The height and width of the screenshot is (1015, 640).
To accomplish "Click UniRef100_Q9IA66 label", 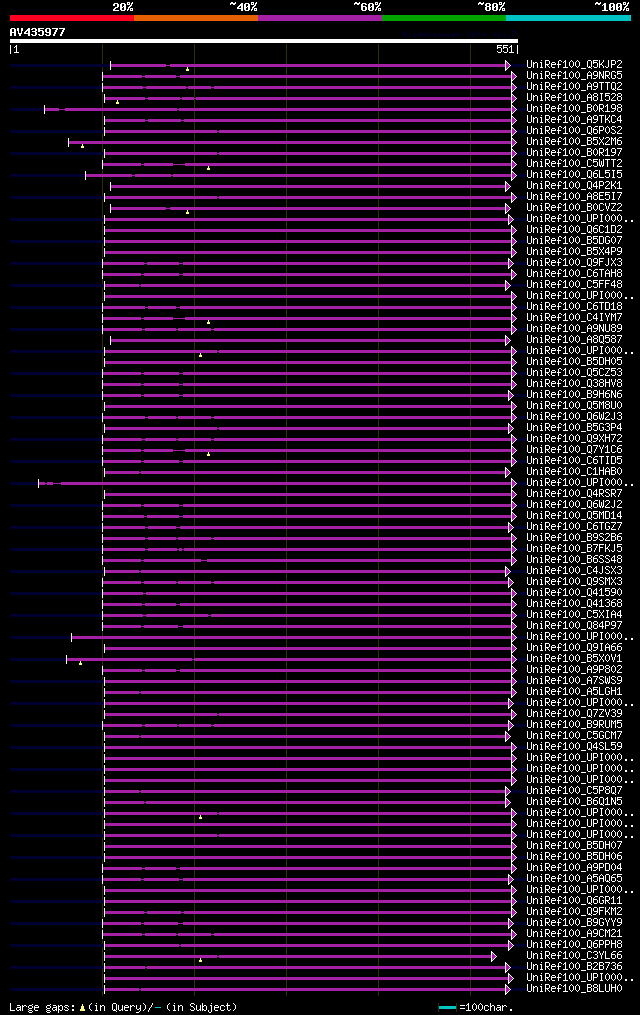I will (574, 648).
